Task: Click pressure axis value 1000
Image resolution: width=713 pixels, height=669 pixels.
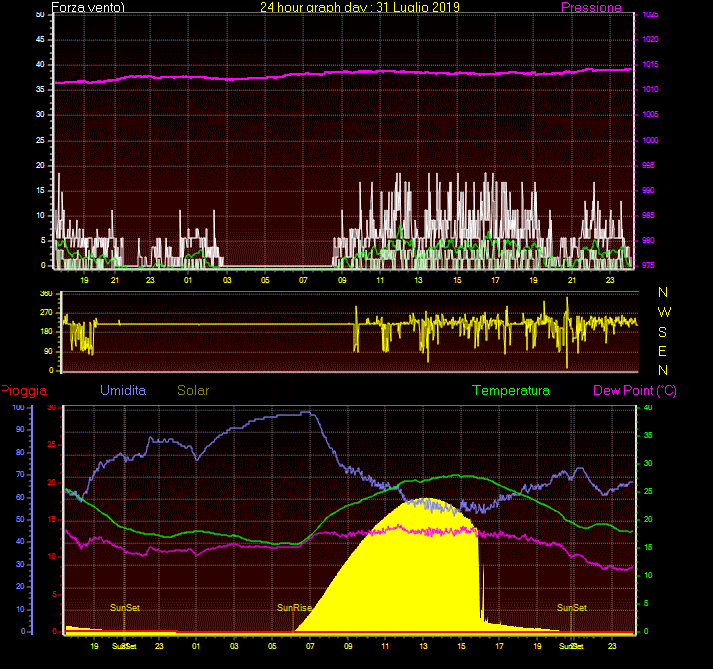Action: (x=650, y=140)
